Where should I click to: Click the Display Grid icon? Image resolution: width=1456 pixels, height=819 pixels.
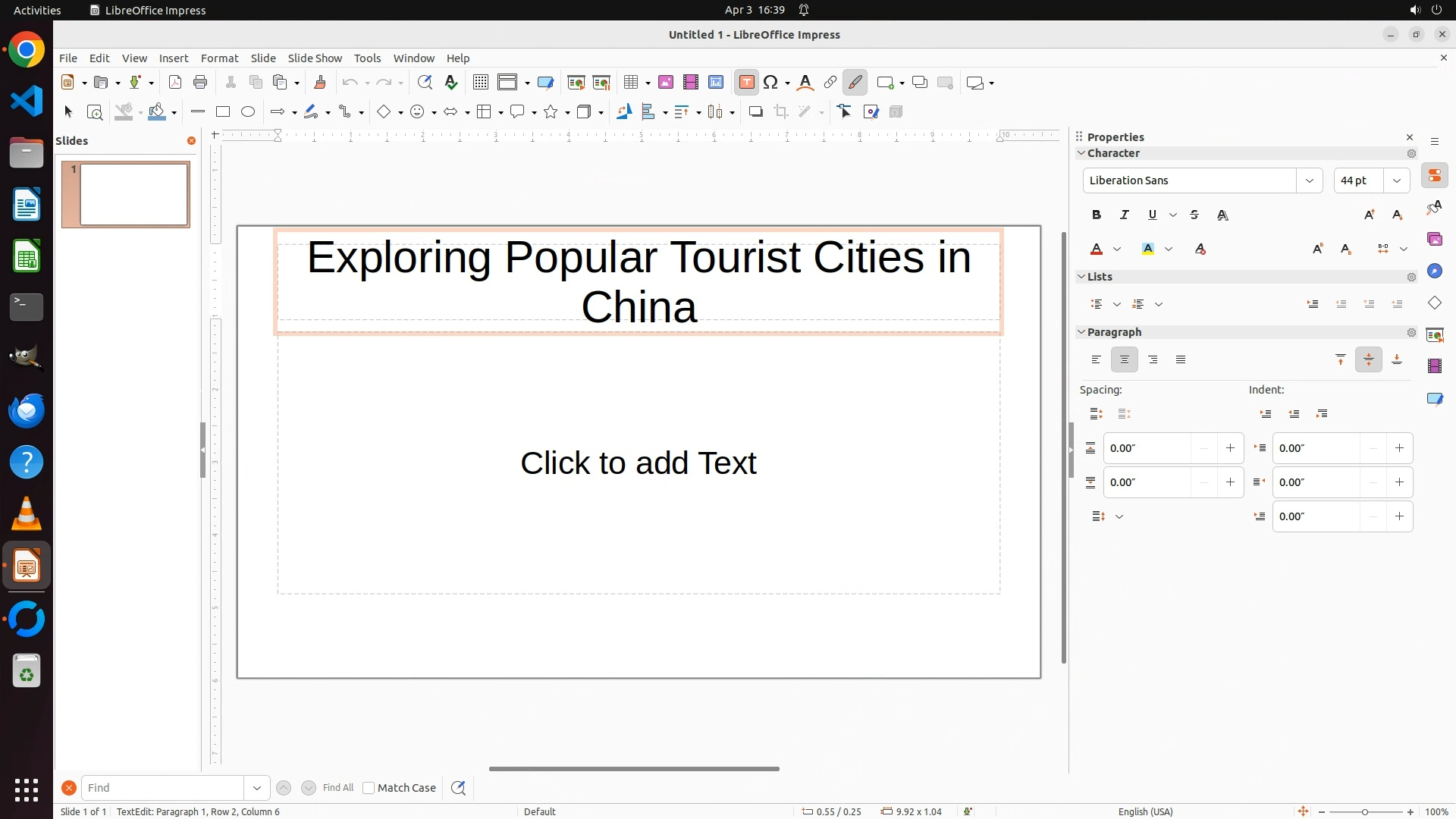point(480,83)
